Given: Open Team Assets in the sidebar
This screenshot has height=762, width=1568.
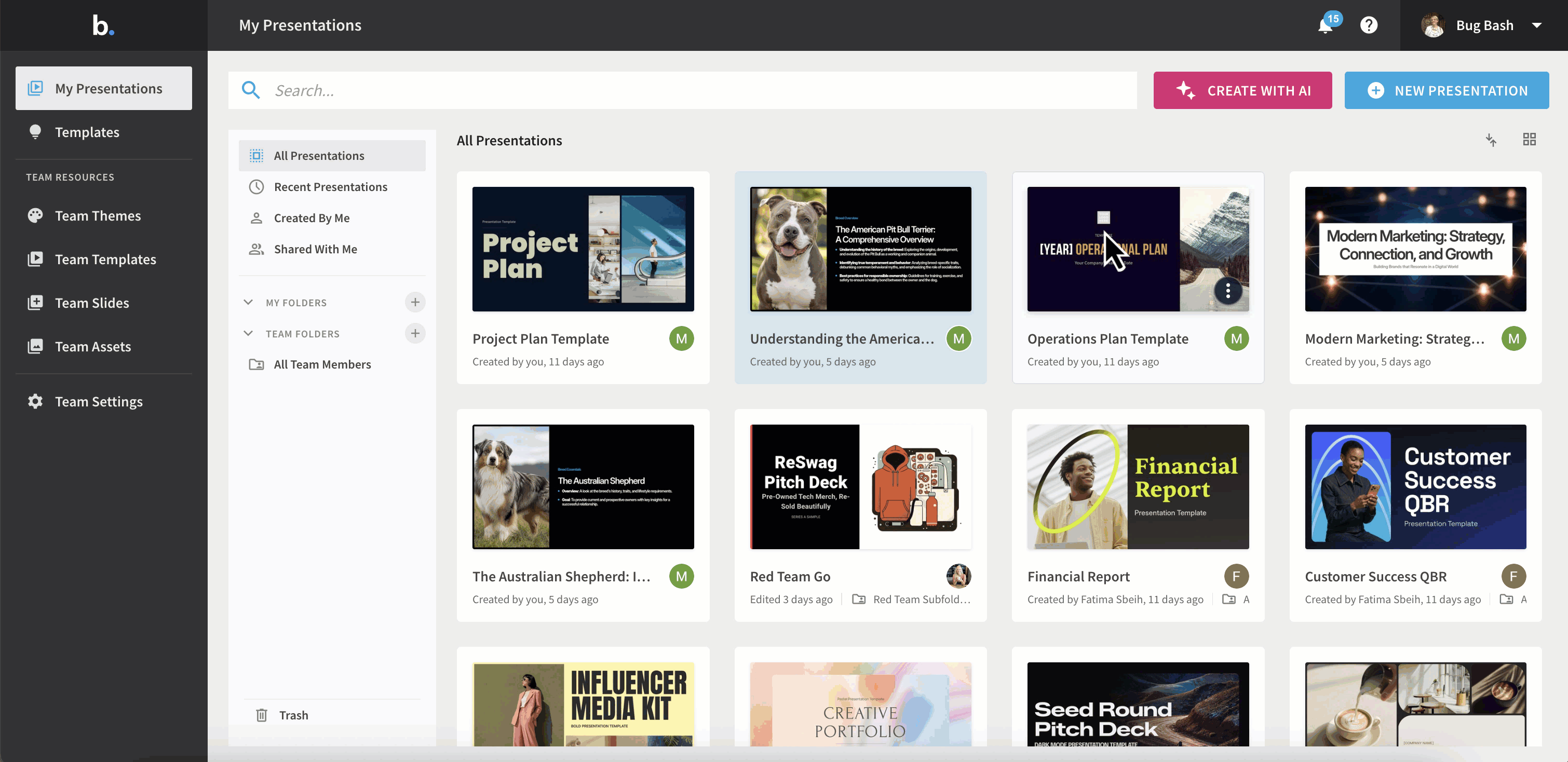Looking at the screenshot, I should (103, 346).
